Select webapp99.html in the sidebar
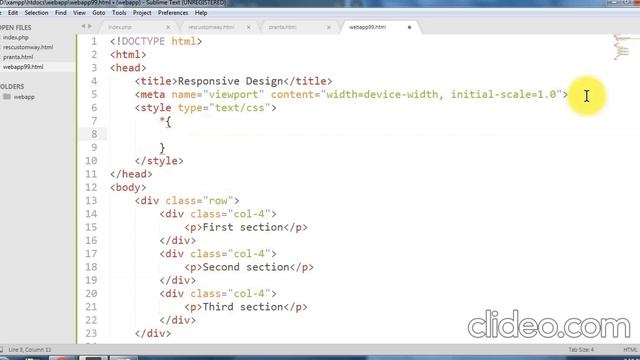The width and height of the screenshot is (640, 360). point(23,67)
